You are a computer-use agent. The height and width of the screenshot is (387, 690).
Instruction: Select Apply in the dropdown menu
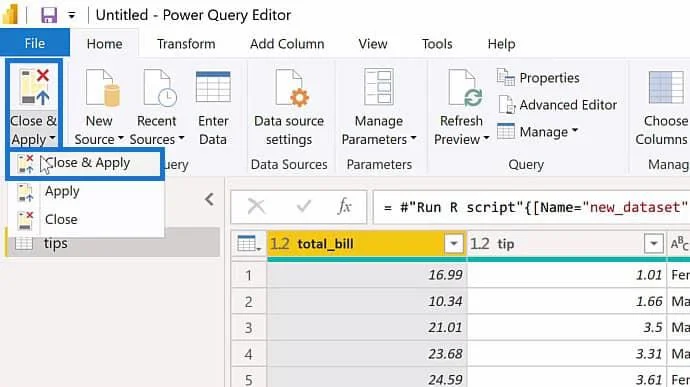tap(86, 192)
